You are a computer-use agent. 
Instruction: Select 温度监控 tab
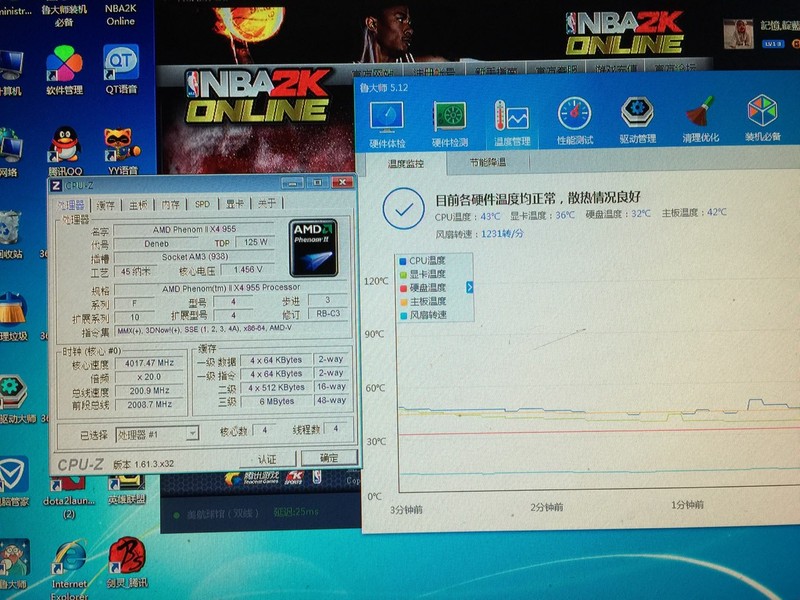coord(406,164)
